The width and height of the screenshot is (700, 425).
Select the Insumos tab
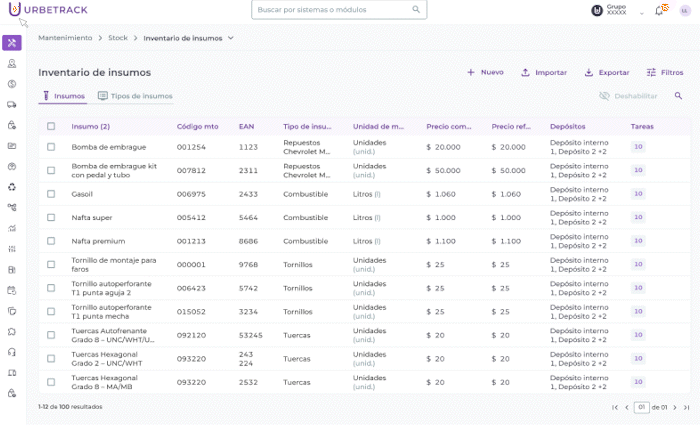[63, 96]
